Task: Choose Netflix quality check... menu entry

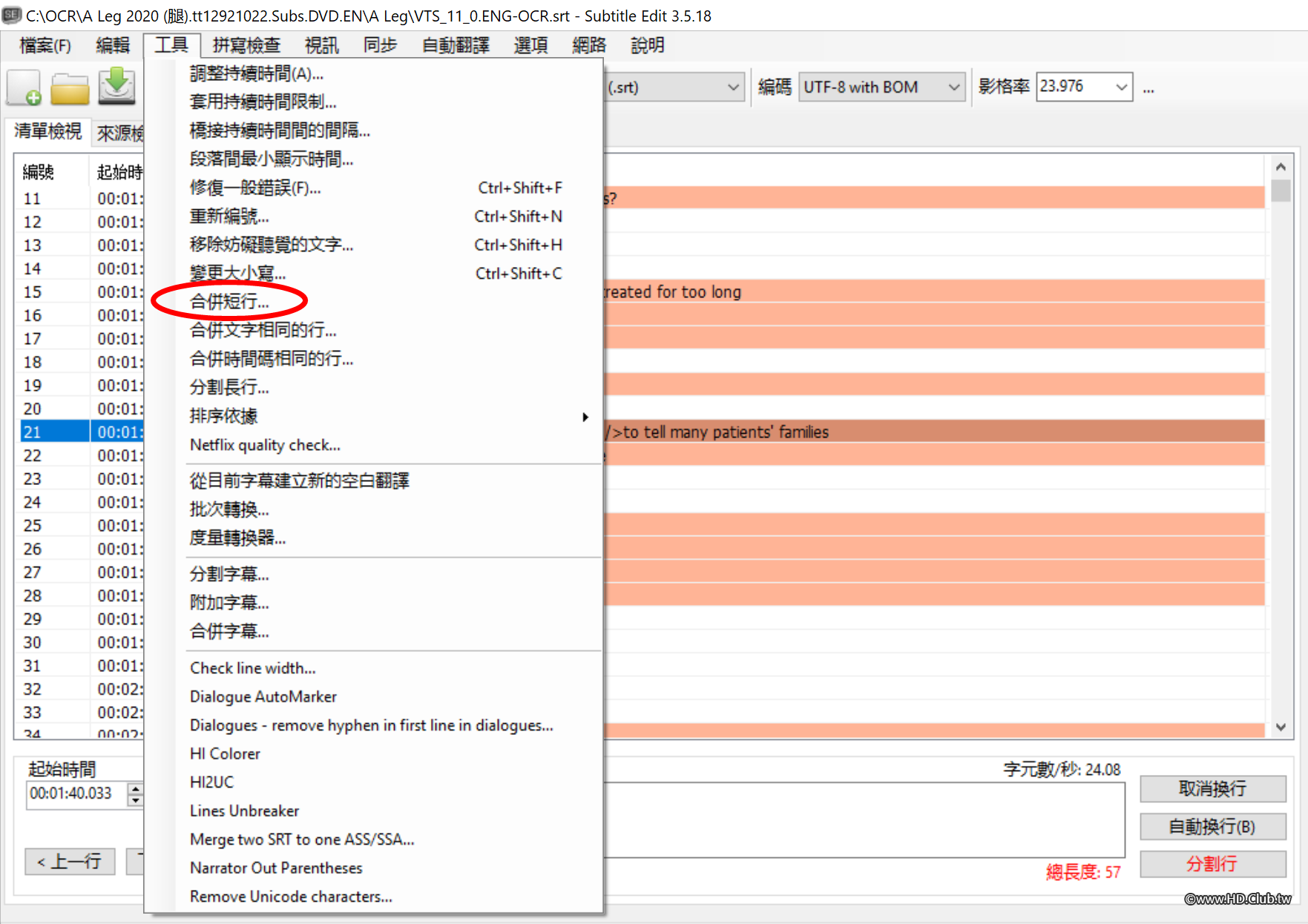Action: (x=375, y=445)
